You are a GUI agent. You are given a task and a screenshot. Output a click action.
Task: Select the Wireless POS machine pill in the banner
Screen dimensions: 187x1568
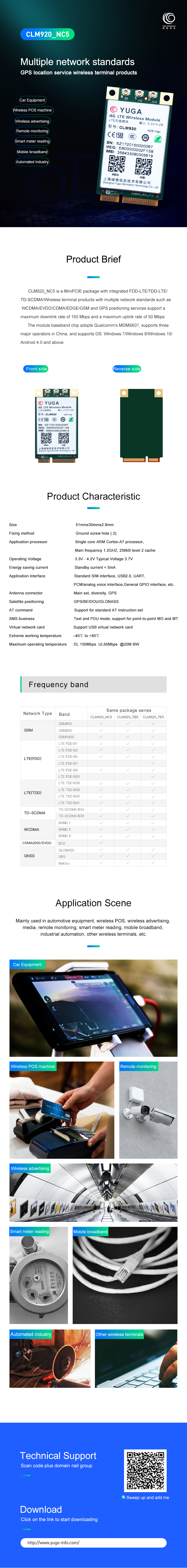tap(32, 110)
